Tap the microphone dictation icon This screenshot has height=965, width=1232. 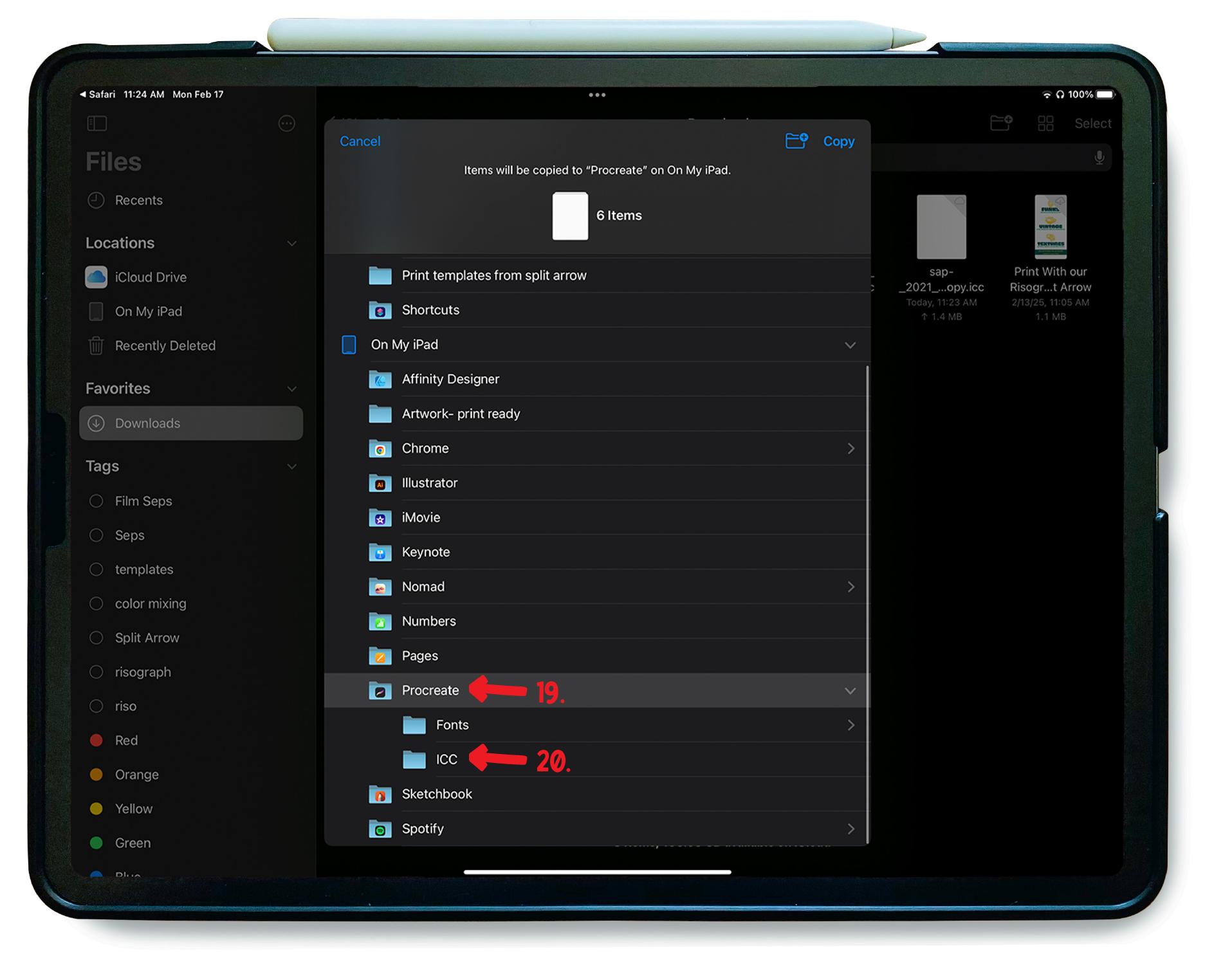click(1099, 158)
